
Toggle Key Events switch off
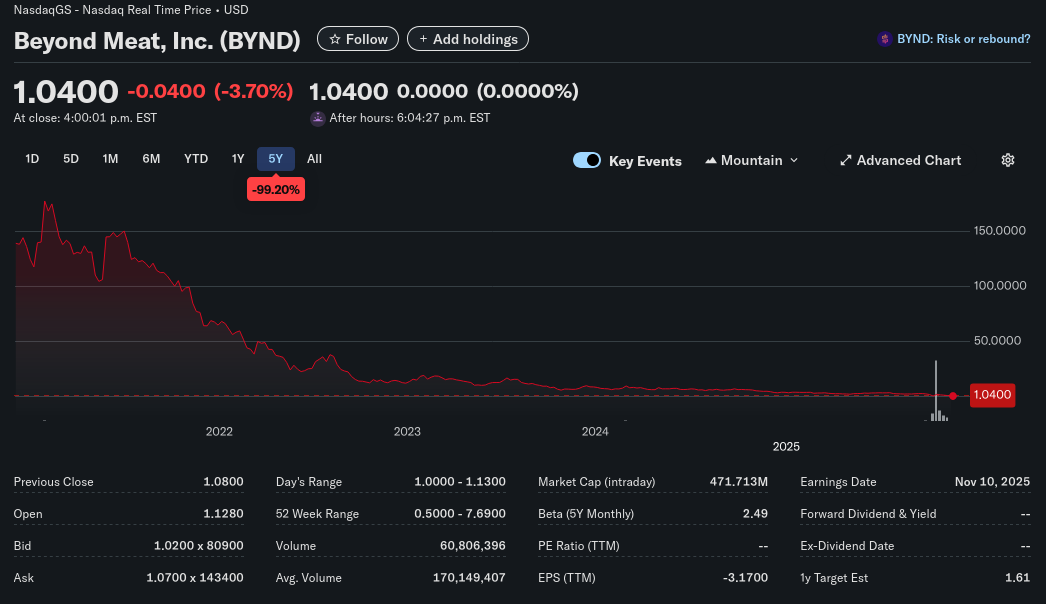pyautogui.click(x=587, y=160)
